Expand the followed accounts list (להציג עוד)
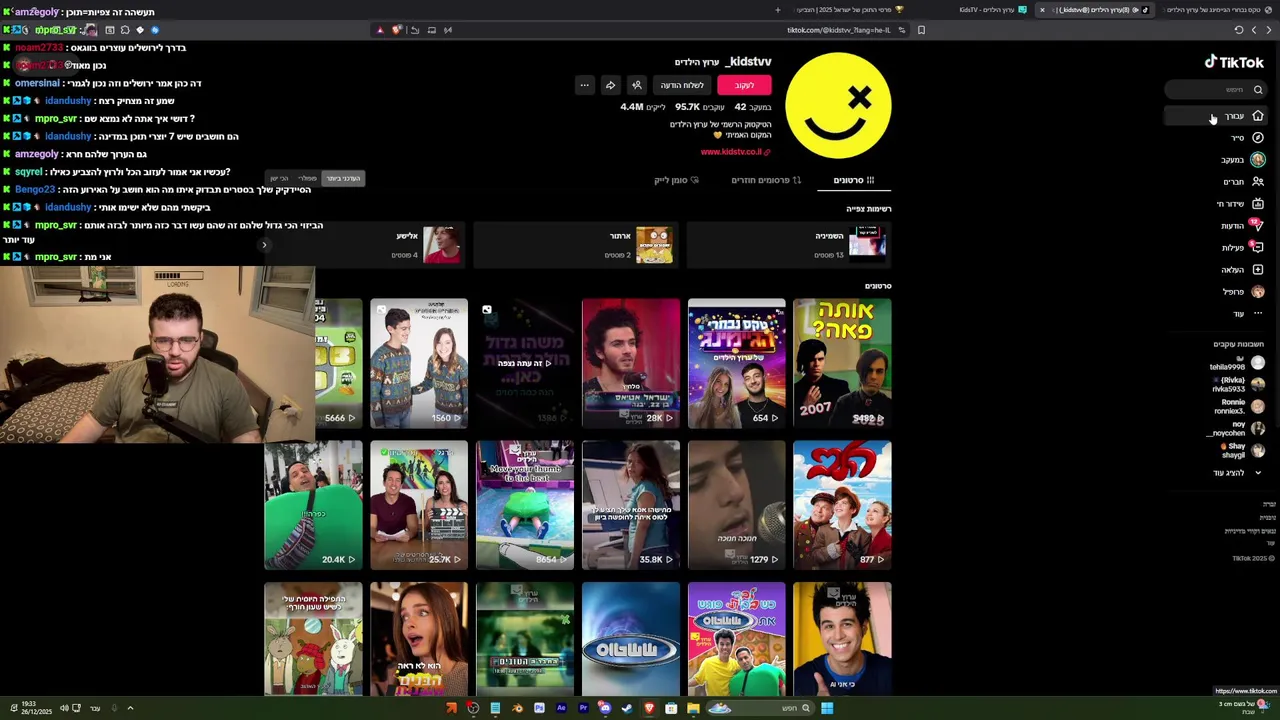The width and height of the screenshot is (1280, 720). coord(1236,473)
